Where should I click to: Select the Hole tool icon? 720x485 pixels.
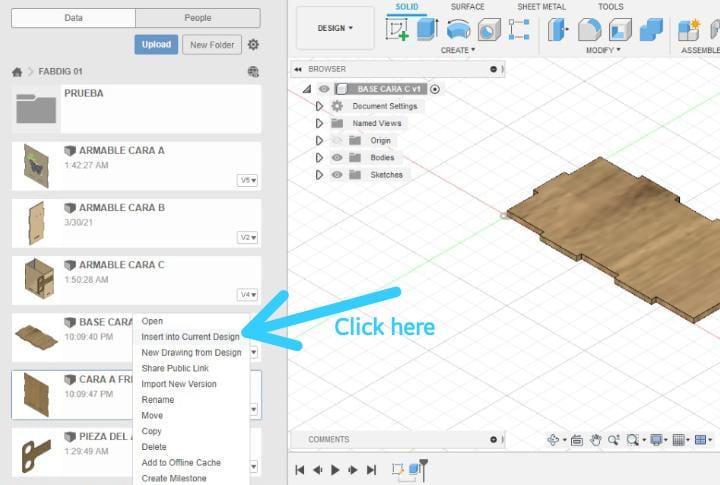[489, 29]
